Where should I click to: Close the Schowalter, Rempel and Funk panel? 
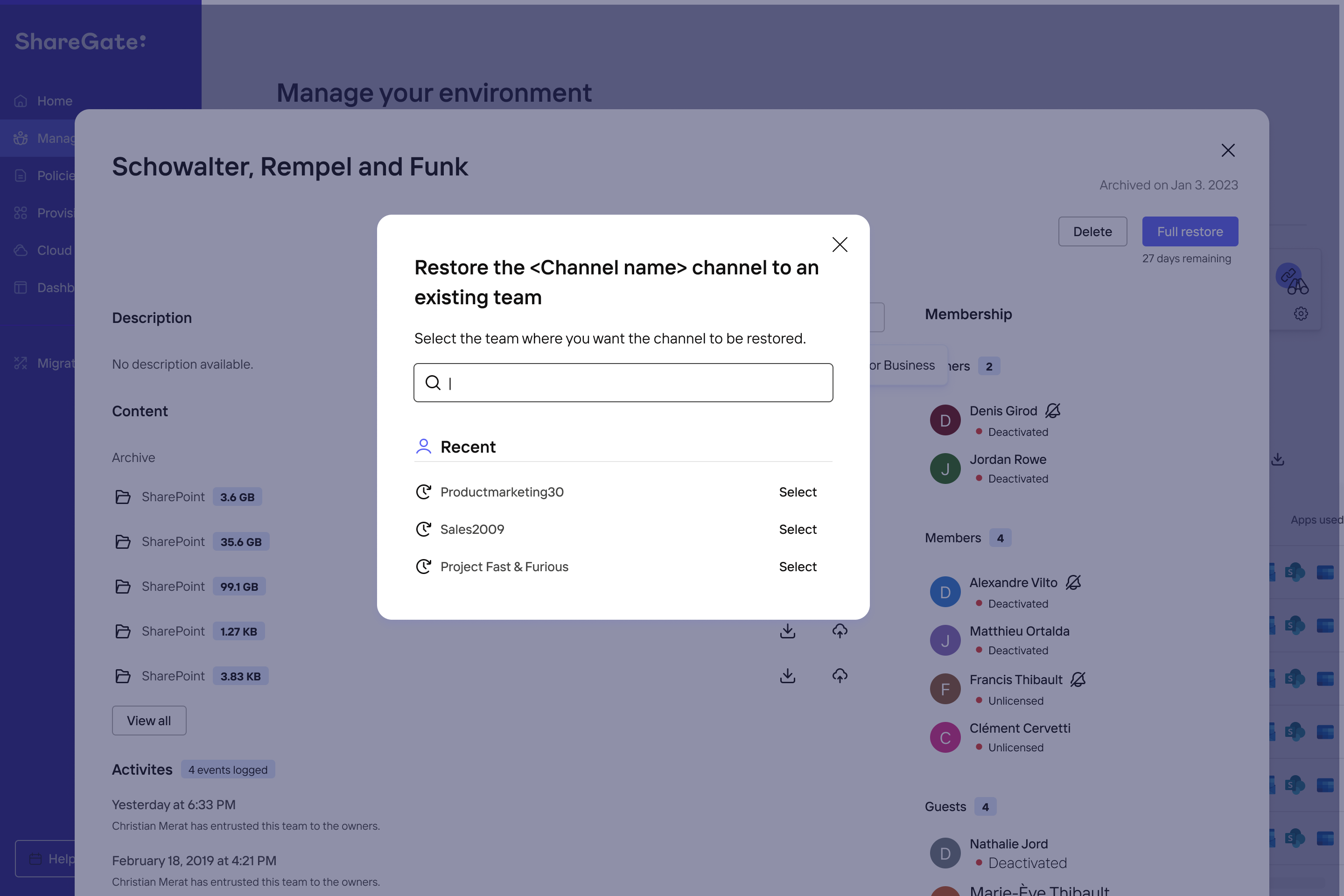[1227, 150]
